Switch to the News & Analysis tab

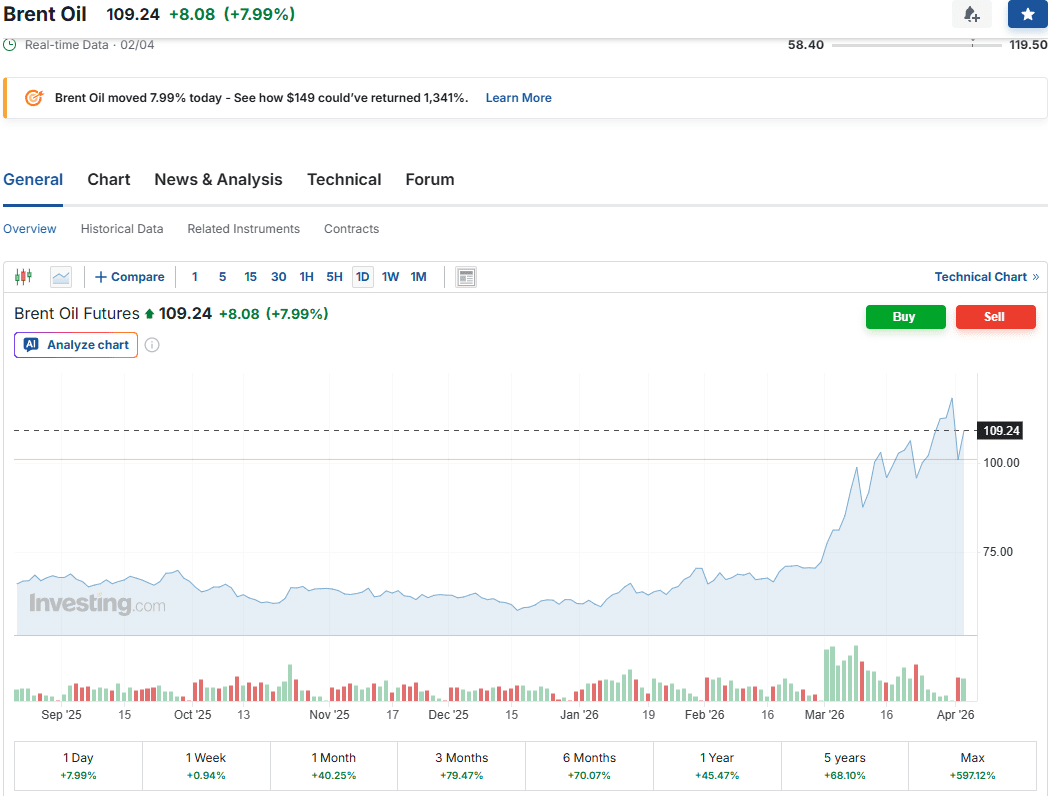click(x=218, y=180)
